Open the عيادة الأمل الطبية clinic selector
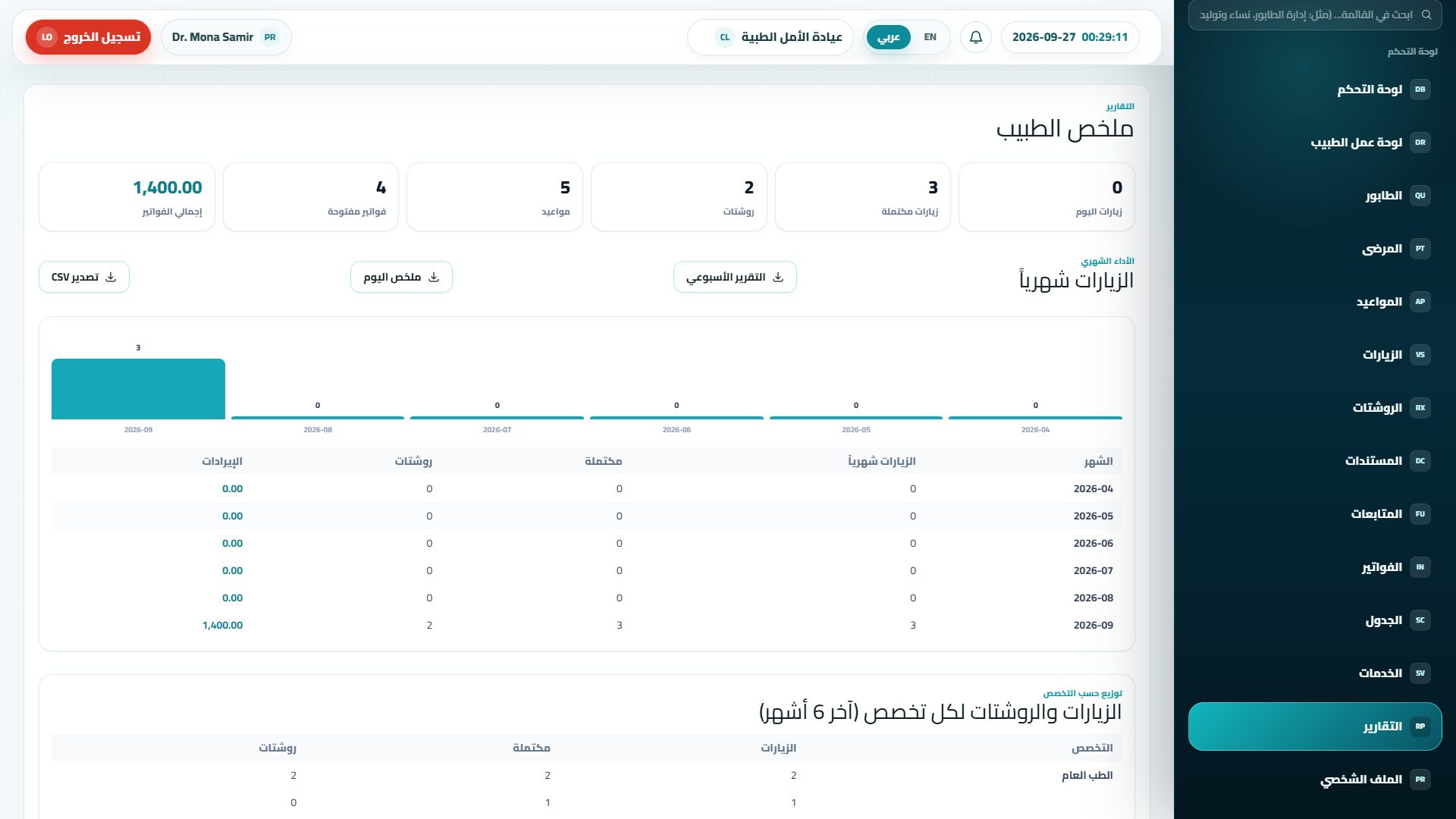Screen dimensions: 1456x819 (x=770, y=37)
